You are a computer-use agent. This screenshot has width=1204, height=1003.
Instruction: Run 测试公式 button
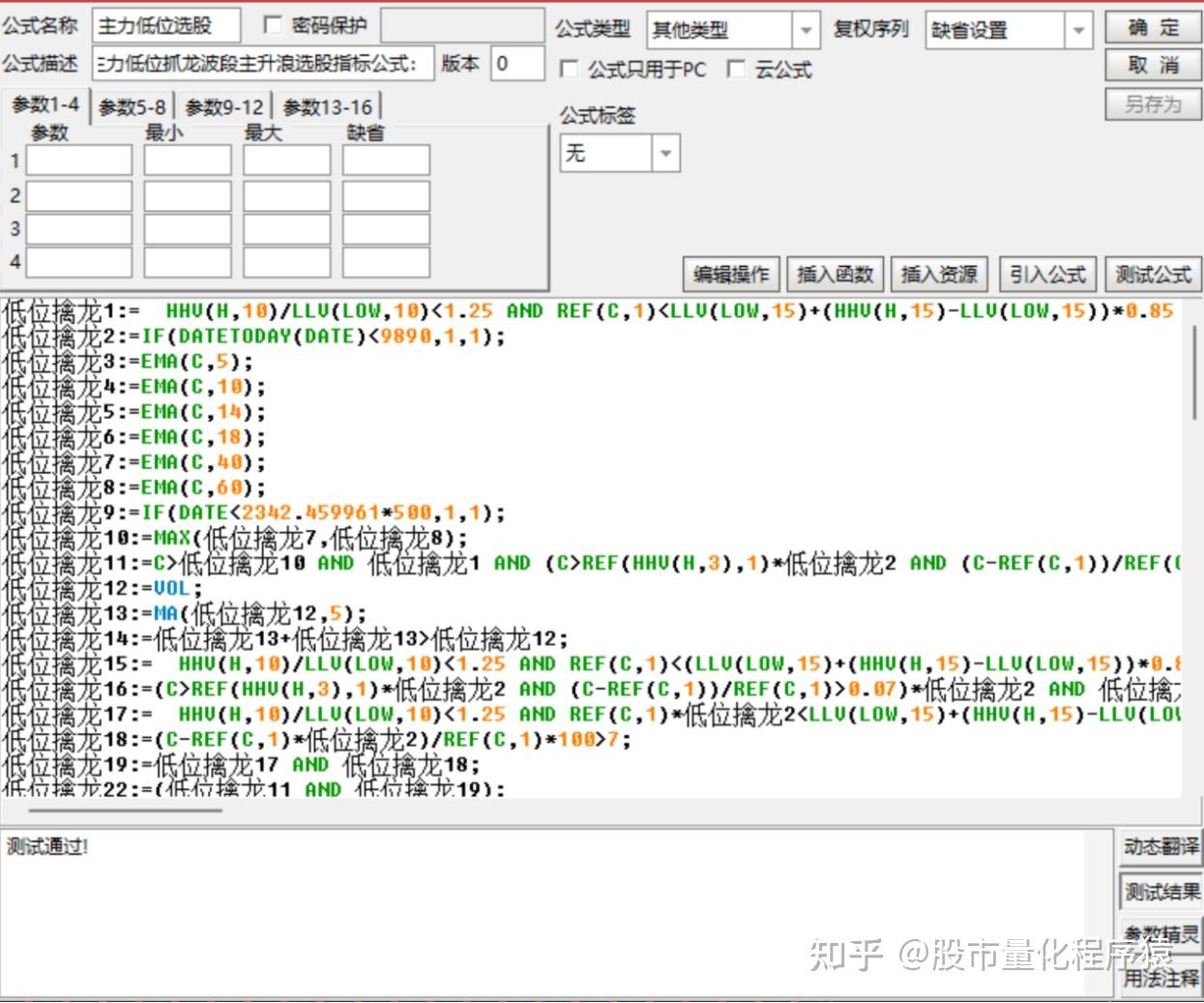[1153, 275]
